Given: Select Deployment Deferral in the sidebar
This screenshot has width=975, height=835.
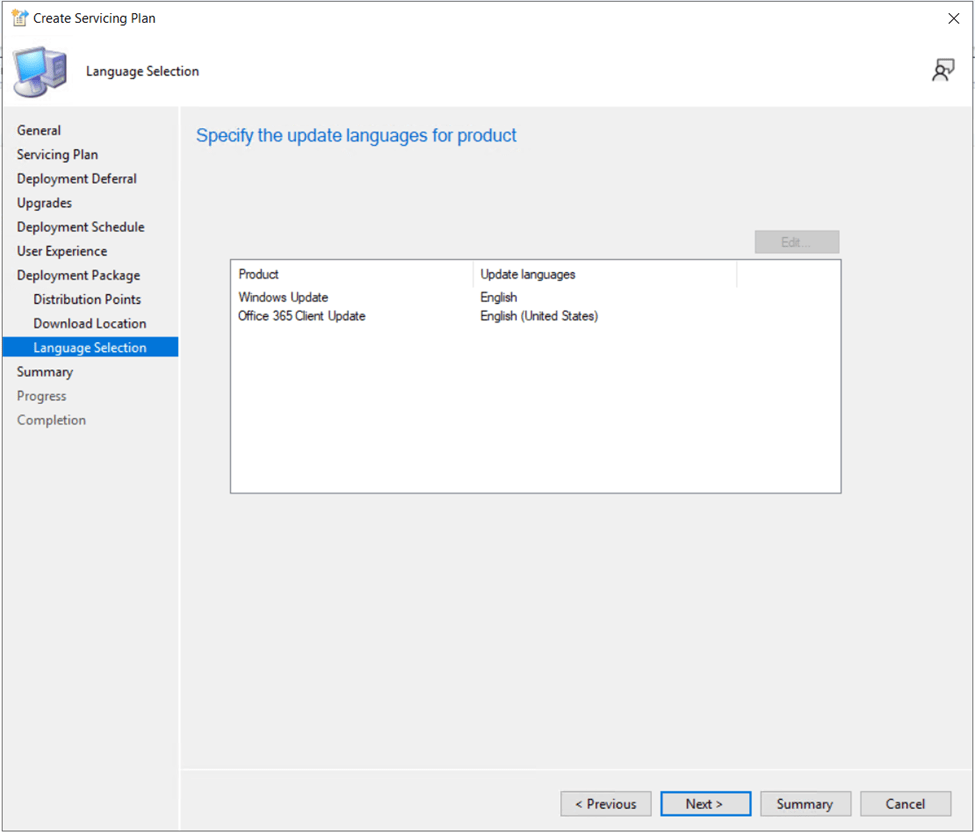Looking at the screenshot, I should [x=77, y=178].
